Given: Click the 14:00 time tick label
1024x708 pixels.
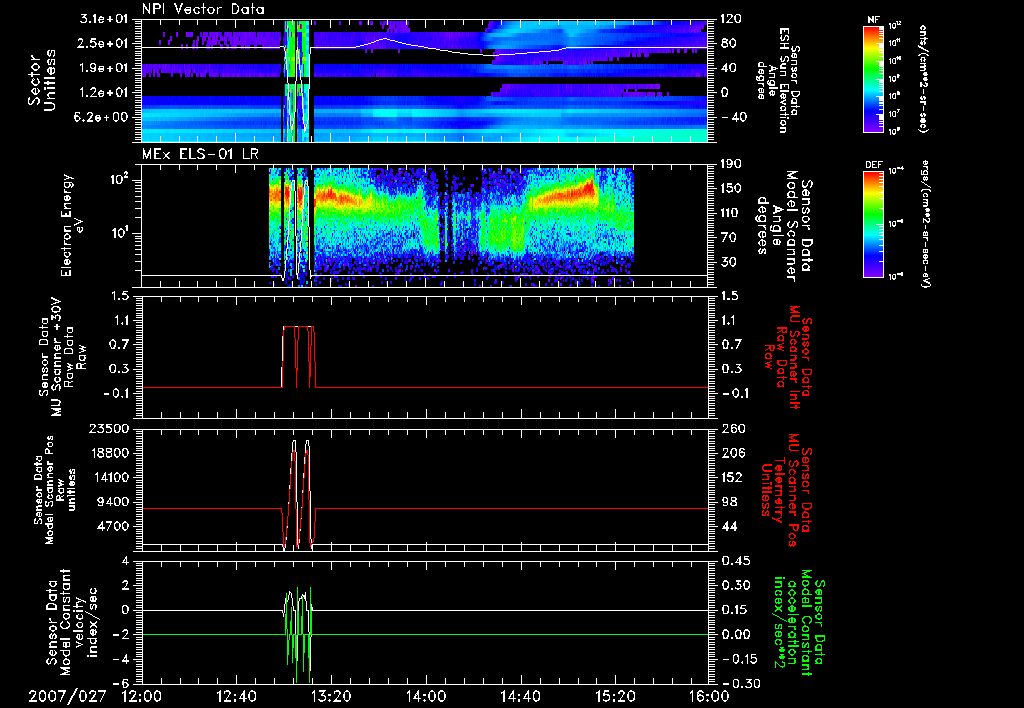Looking at the screenshot, I should [x=426, y=696].
